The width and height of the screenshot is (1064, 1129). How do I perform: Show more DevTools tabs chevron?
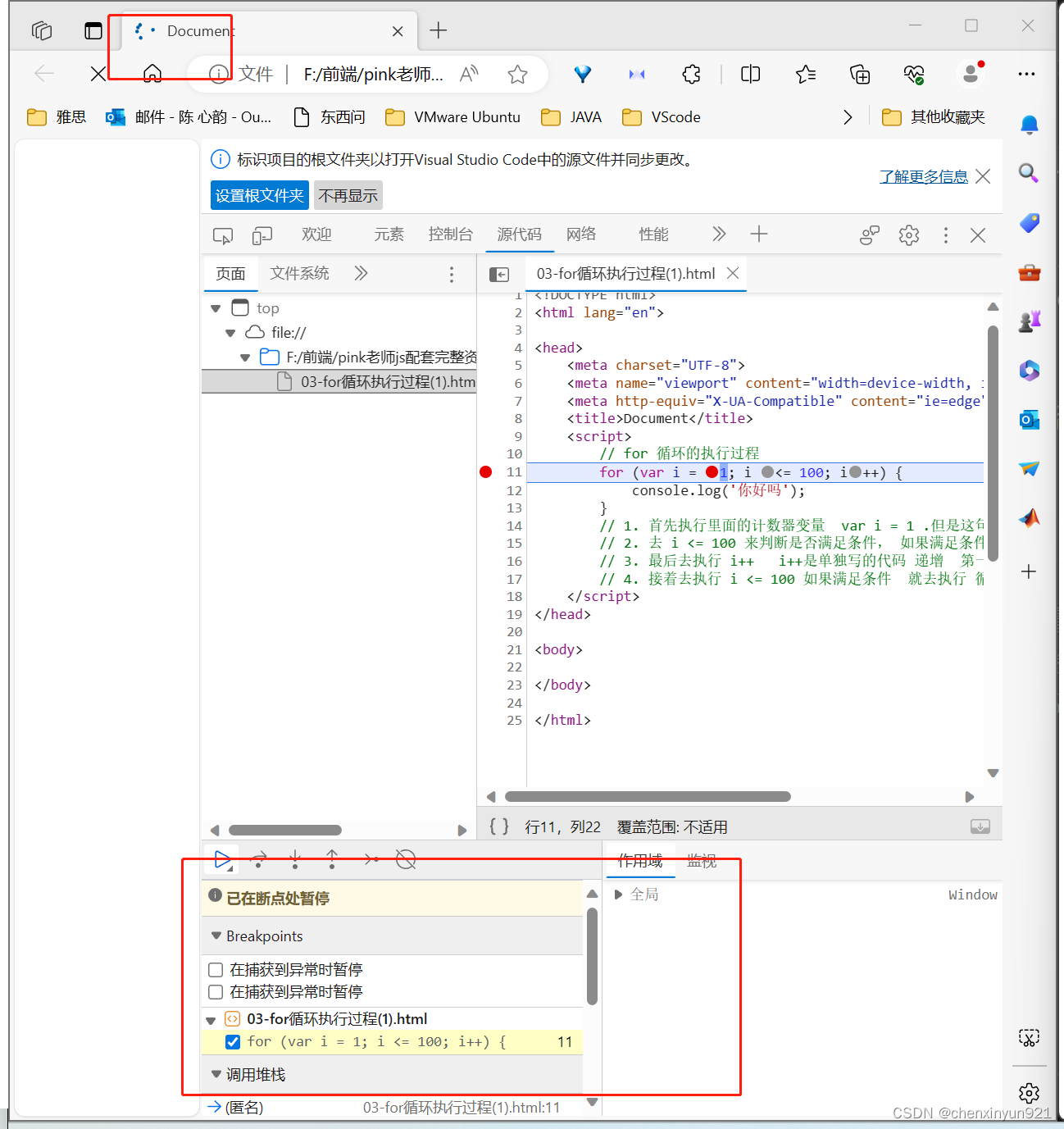719,234
